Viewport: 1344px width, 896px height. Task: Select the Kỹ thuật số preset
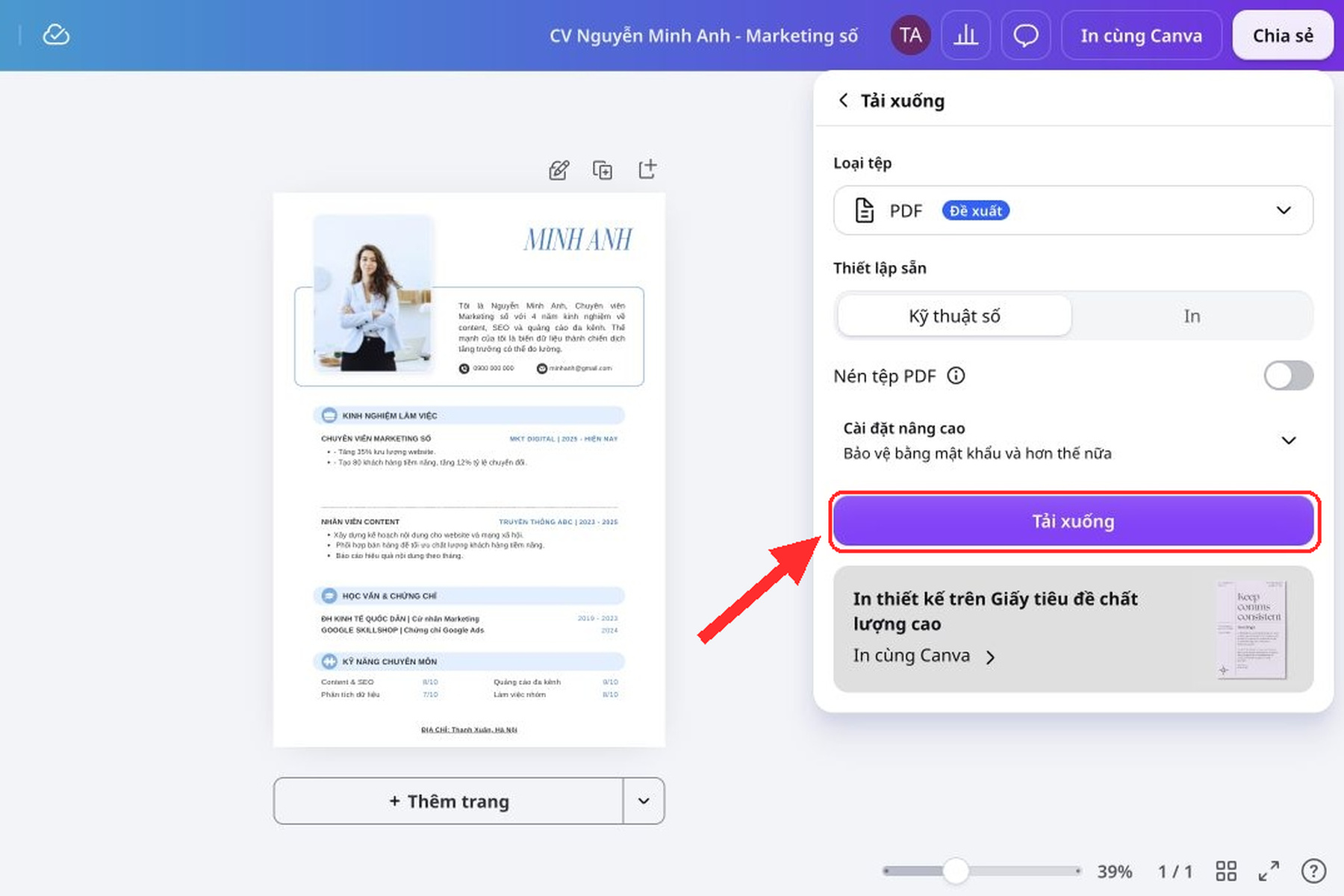[x=954, y=316]
